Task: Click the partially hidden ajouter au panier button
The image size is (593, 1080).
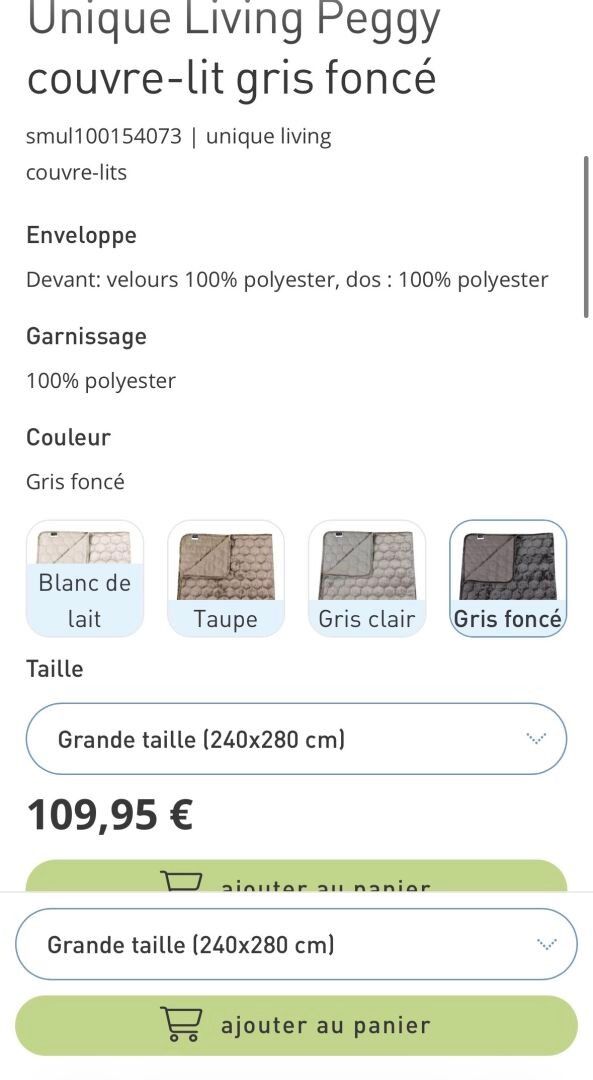Action: pos(296,876)
